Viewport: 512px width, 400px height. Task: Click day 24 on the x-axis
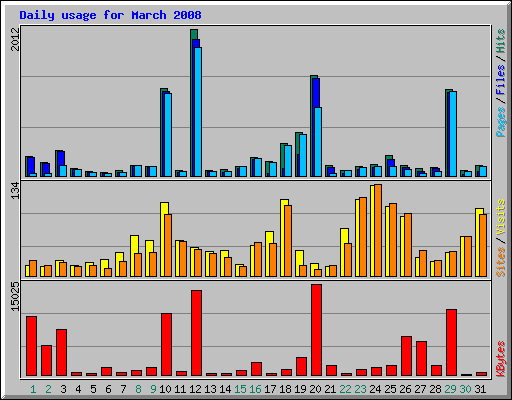[x=375, y=389]
